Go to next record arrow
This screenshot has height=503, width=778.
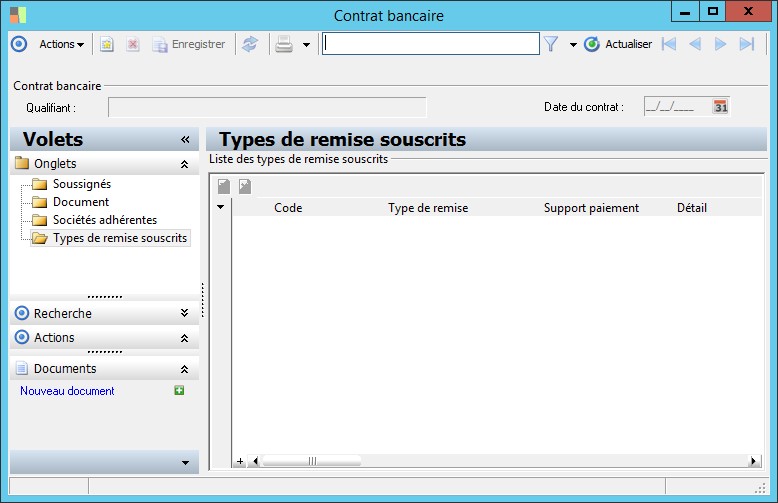720,44
